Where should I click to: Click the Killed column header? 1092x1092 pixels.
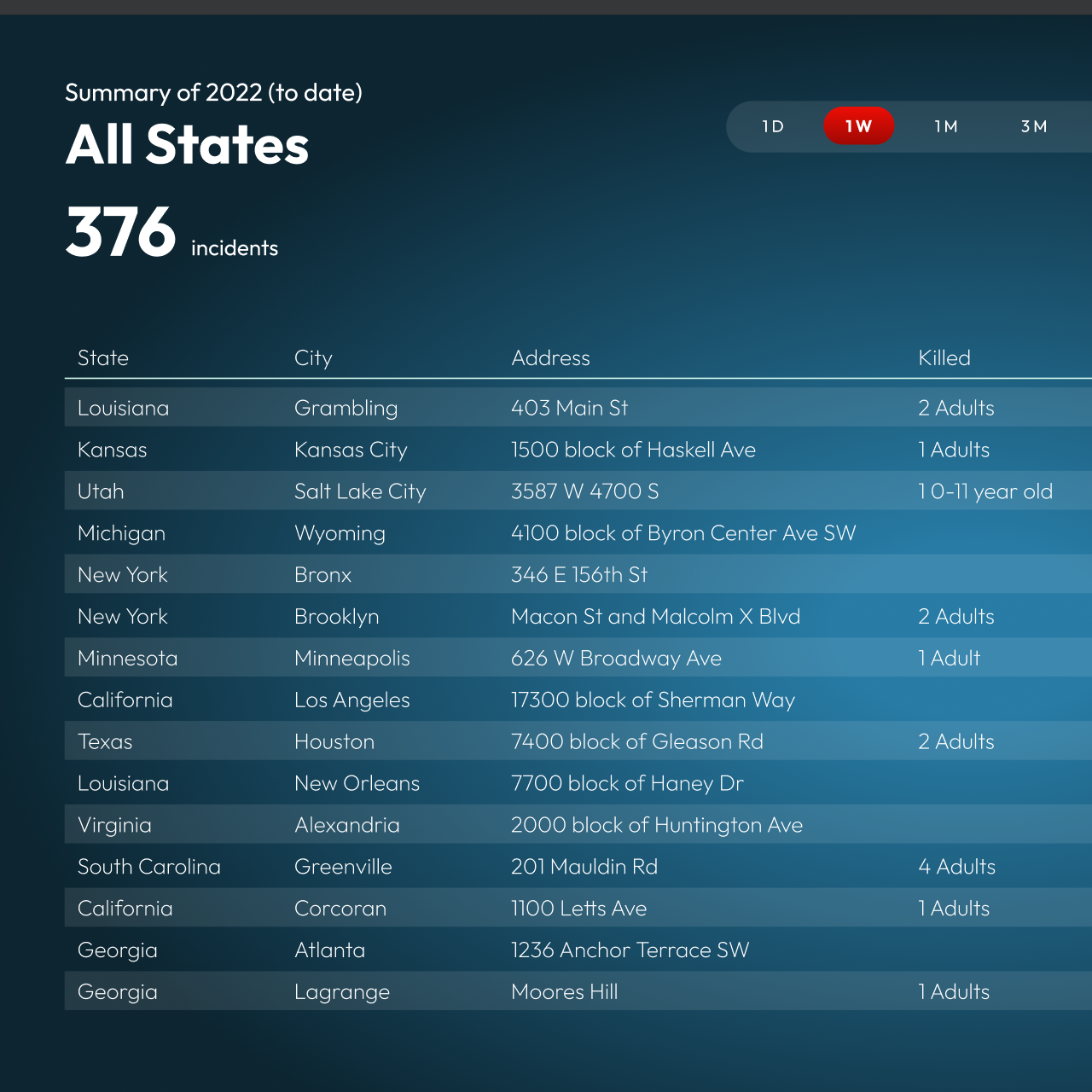(944, 358)
